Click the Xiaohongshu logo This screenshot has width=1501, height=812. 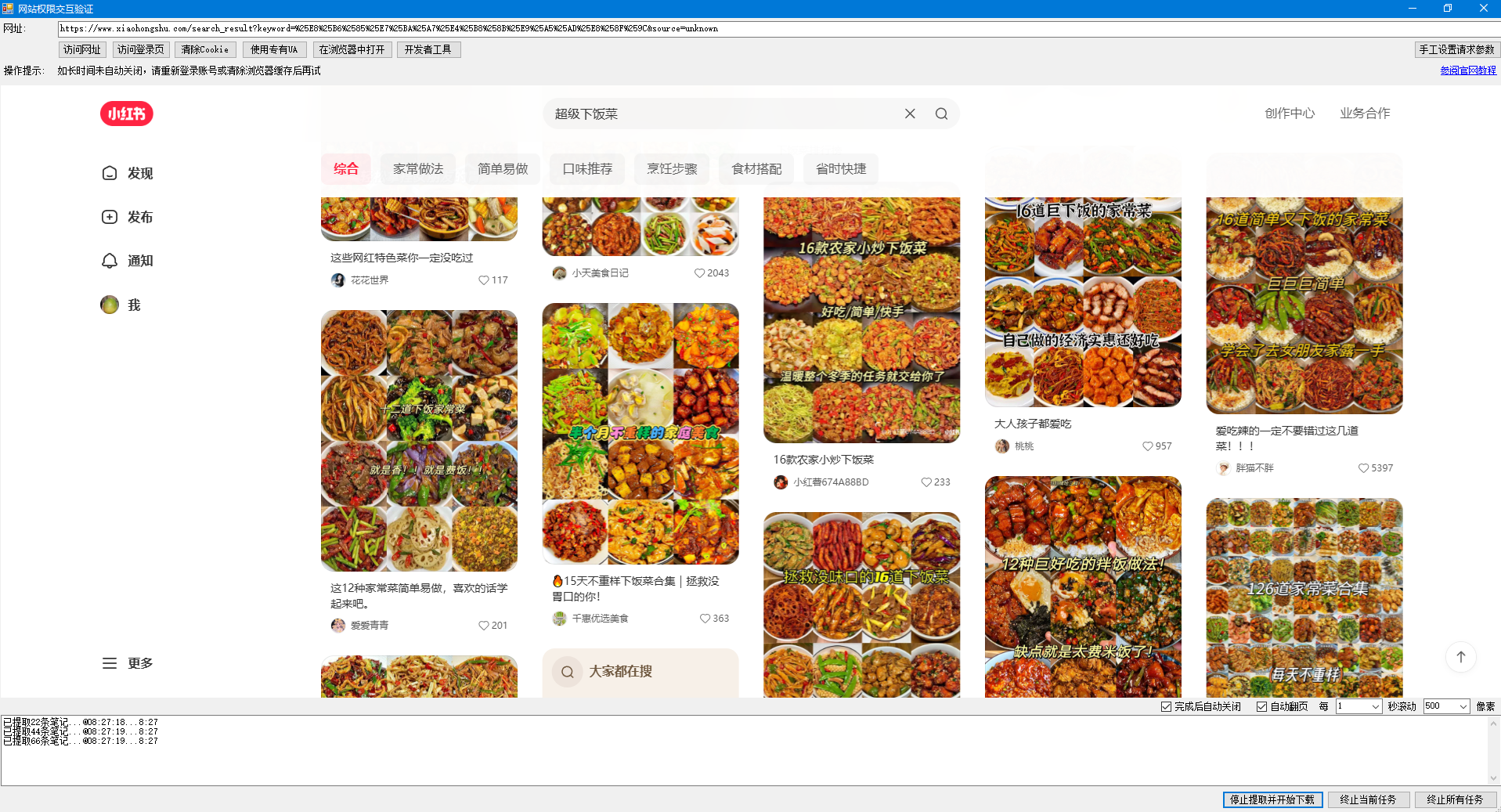(x=126, y=114)
